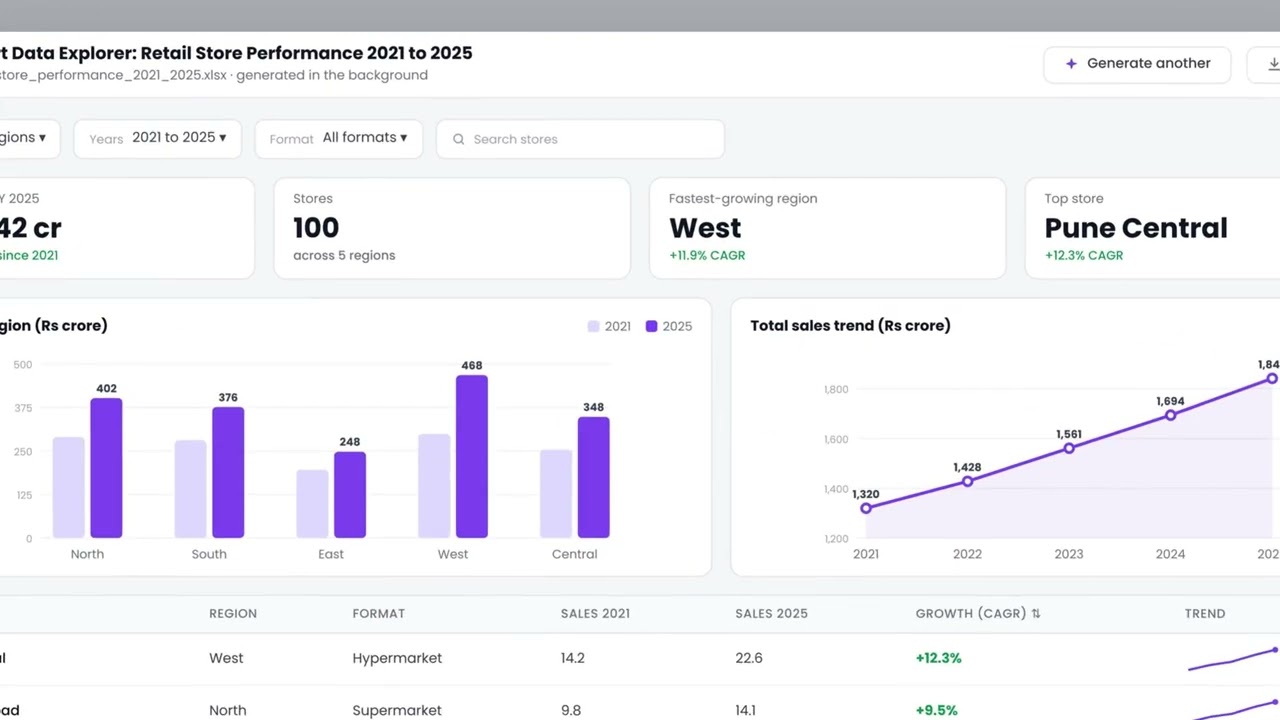Click the sparkle icon on Generate another
Image resolution: width=1280 pixels, height=720 pixels.
tap(1071, 63)
